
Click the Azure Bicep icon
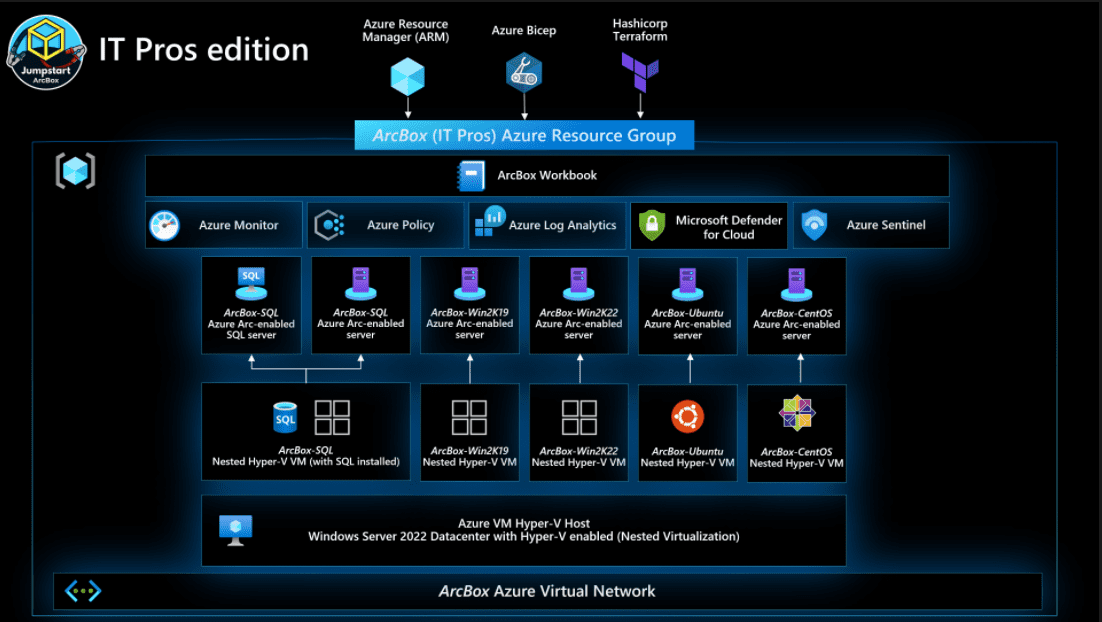(524, 72)
